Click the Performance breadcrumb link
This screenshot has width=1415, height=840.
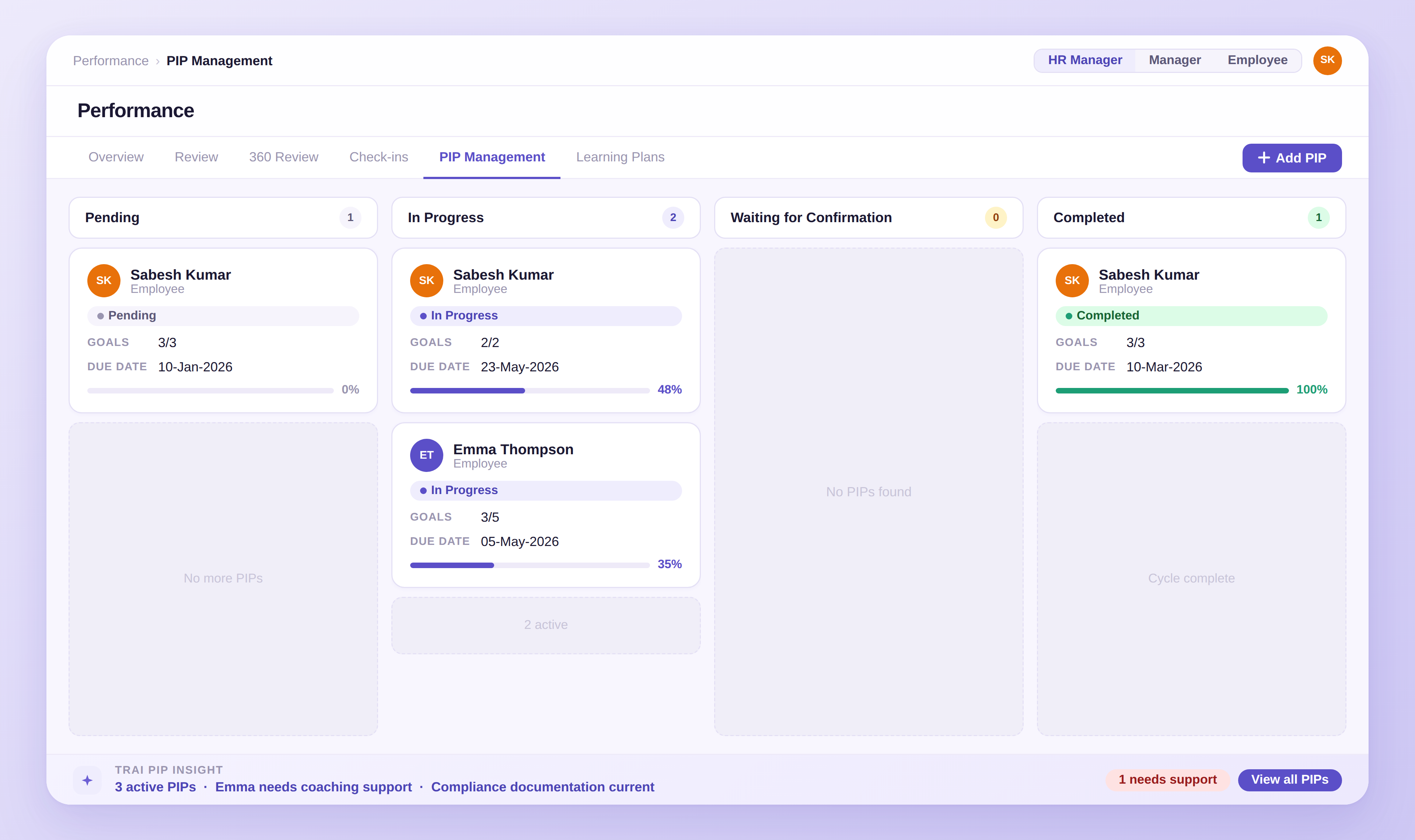tap(111, 61)
